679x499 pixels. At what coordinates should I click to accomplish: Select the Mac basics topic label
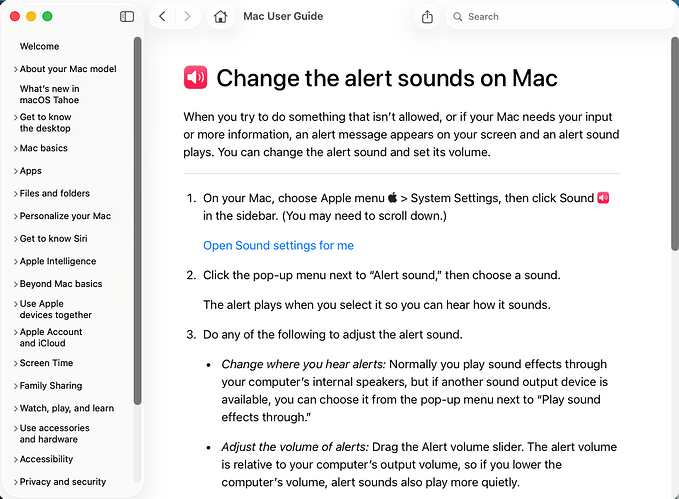click(44, 148)
